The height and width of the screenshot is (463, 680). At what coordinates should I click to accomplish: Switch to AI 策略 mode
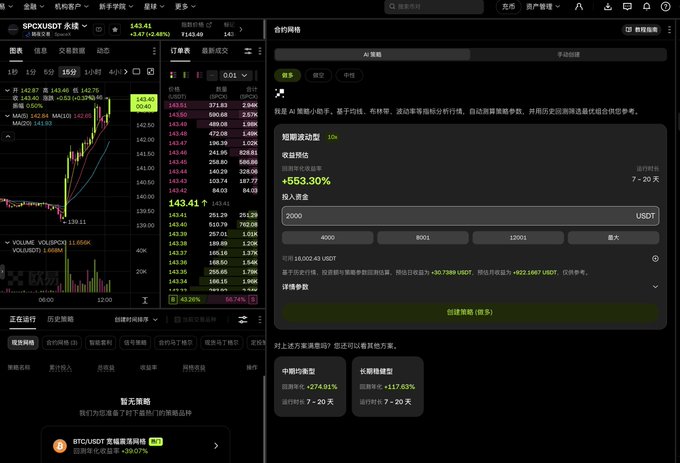point(373,54)
